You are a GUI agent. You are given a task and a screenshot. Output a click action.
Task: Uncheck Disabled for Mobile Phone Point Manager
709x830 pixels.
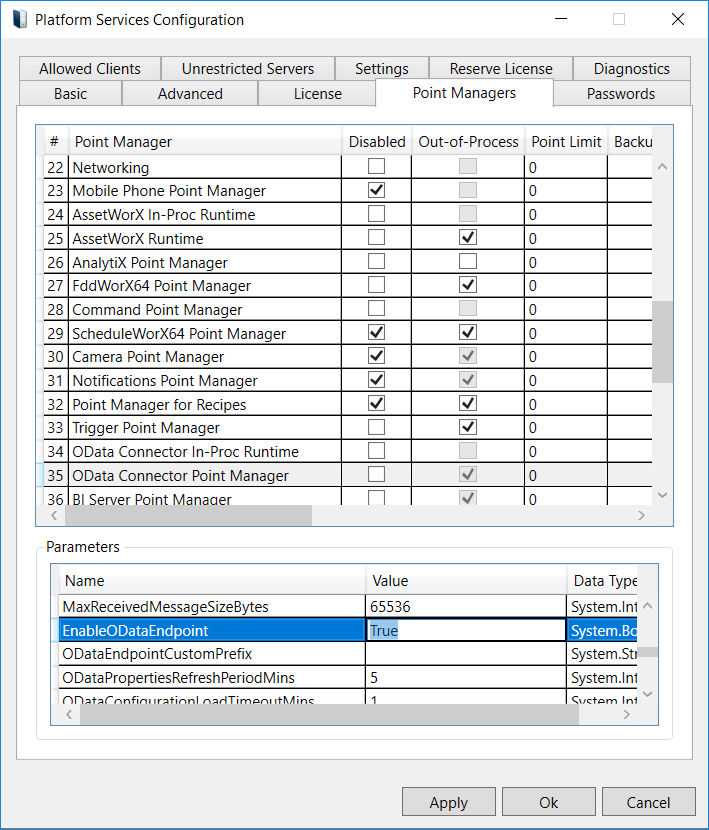(377, 190)
